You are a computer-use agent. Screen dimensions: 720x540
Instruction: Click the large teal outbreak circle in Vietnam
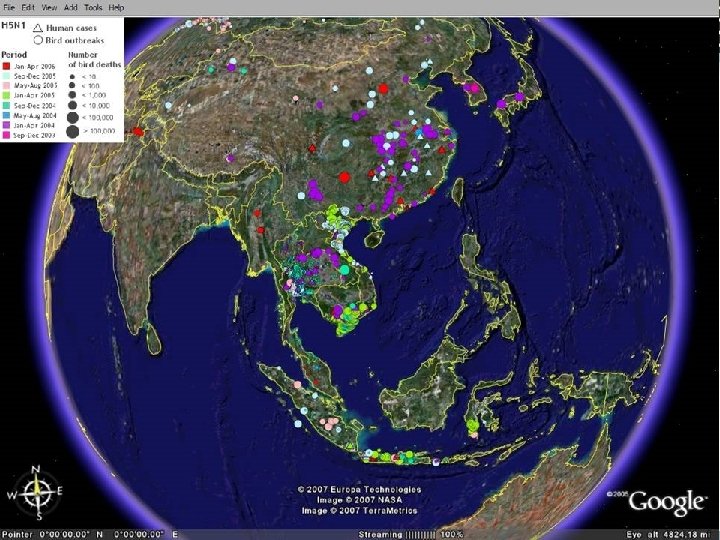tap(344, 270)
